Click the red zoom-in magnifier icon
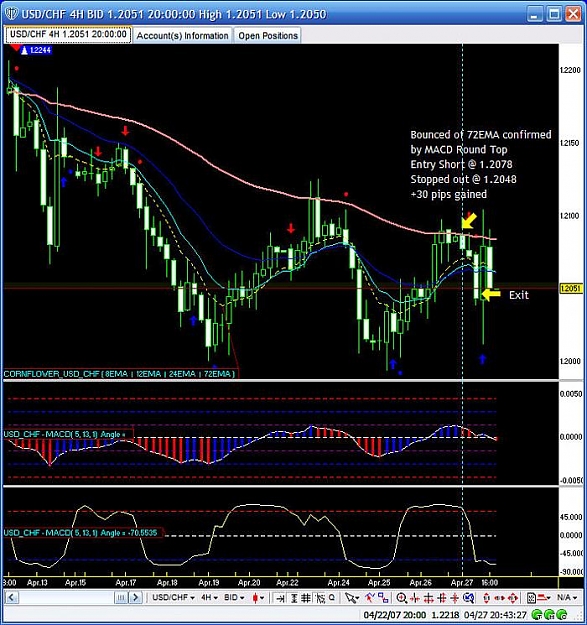 [x=402, y=598]
